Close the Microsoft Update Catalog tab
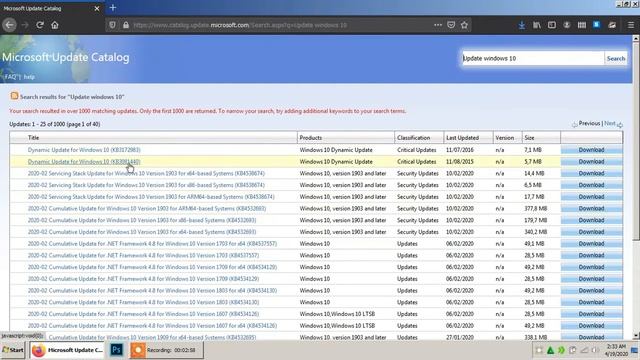Screen dimensions: 640x360 click(97, 8)
